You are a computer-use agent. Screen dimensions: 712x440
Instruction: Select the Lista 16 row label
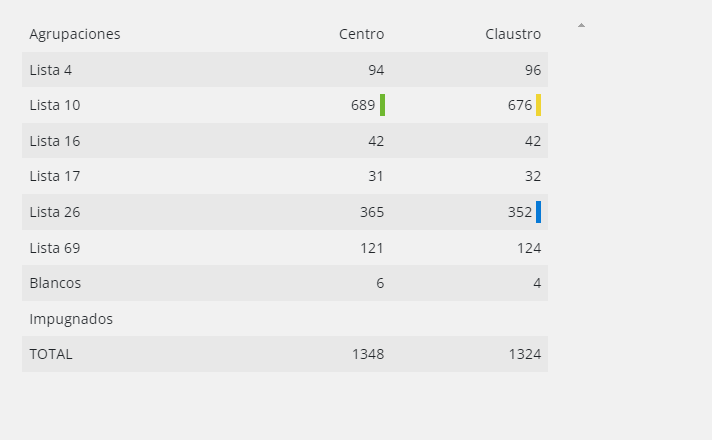click(55, 141)
